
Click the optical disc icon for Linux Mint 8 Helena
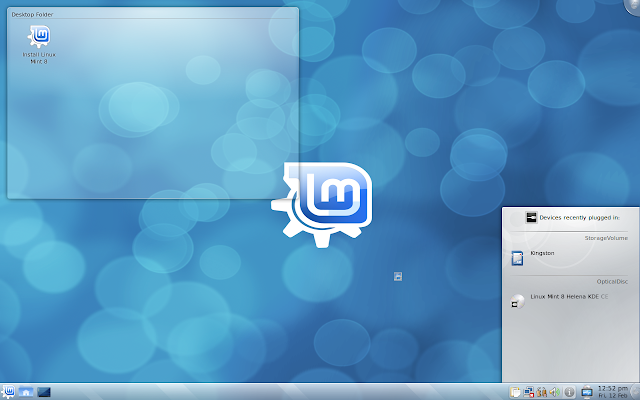[518, 302]
